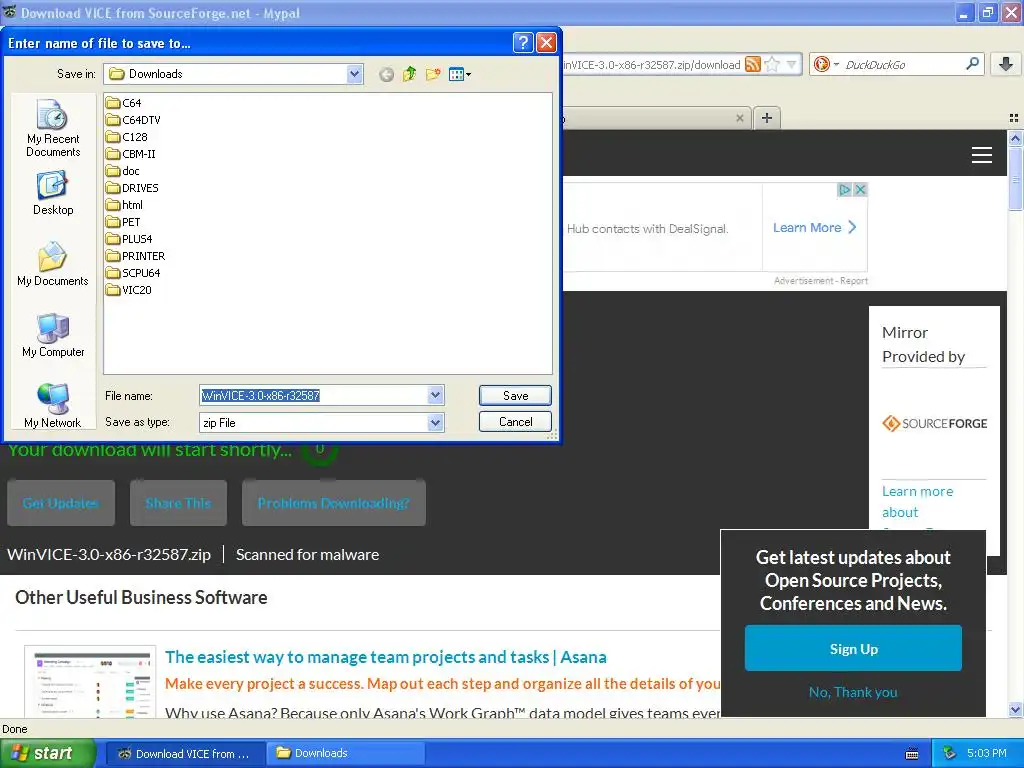This screenshot has width=1024, height=768.
Task: Open the address bar history dropdown arrow
Action: pos(792,64)
